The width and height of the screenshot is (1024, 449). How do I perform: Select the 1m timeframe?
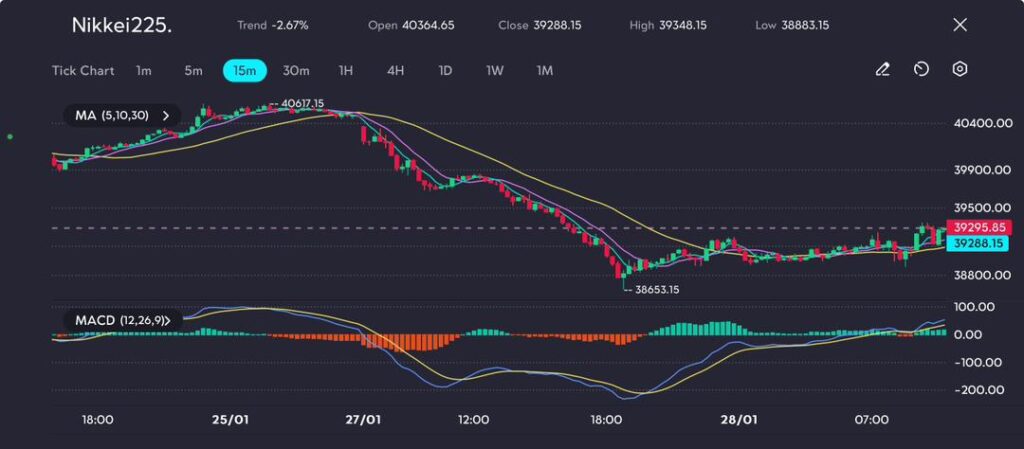144,70
